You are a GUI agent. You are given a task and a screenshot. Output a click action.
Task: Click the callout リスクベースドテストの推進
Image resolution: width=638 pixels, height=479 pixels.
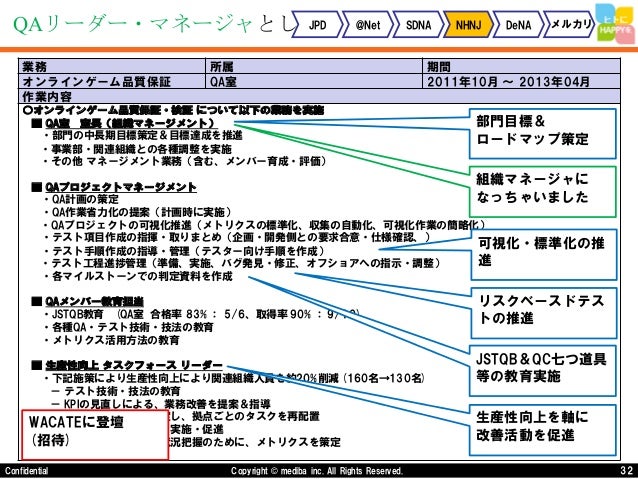coord(544,313)
